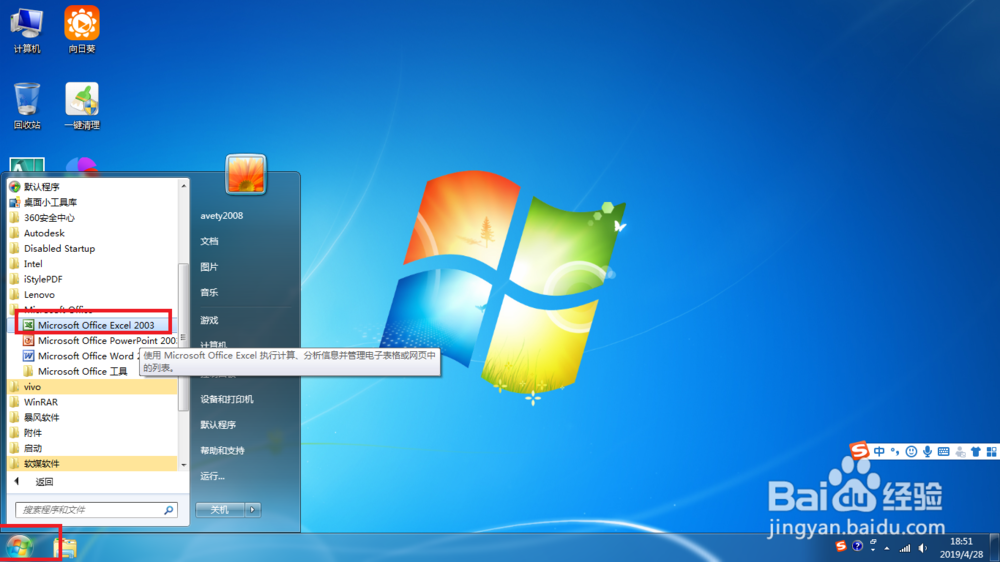Open the soft keyboard on IME bar
The height and width of the screenshot is (562, 1000).
pyautogui.click(x=943, y=452)
